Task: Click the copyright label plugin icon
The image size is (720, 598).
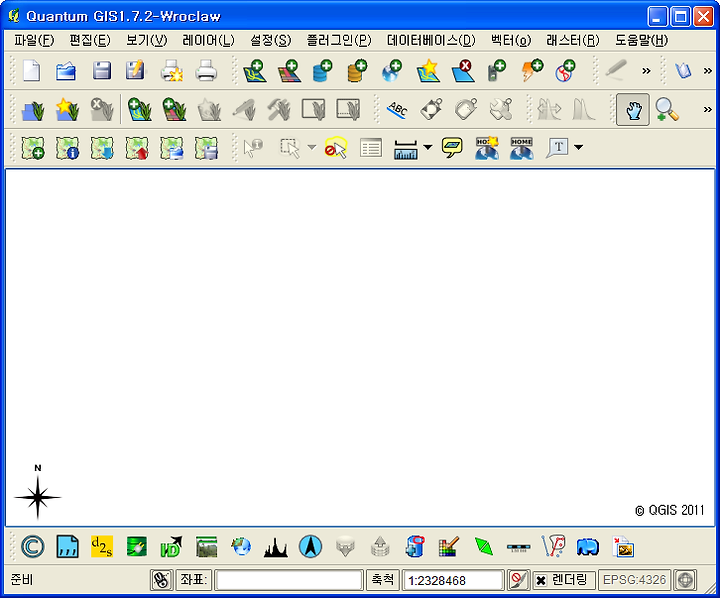Action: click(x=33, y=547)
